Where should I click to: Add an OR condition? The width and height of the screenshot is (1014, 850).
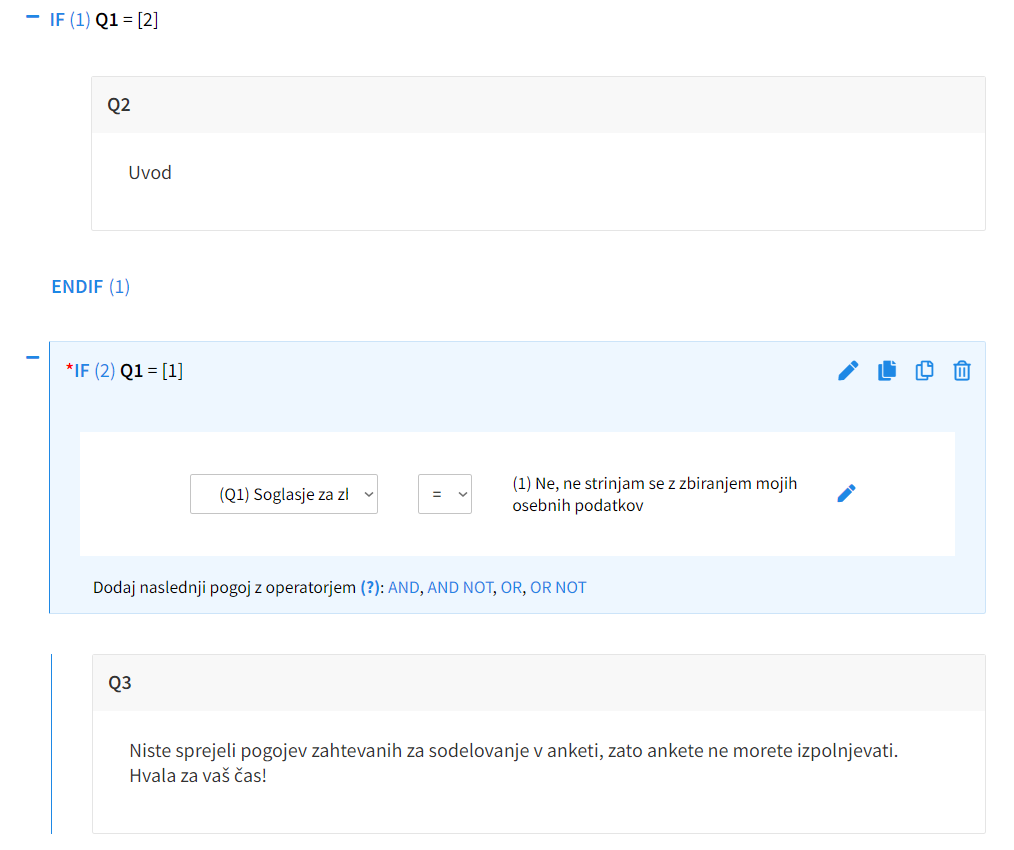[x=511, y=587]
